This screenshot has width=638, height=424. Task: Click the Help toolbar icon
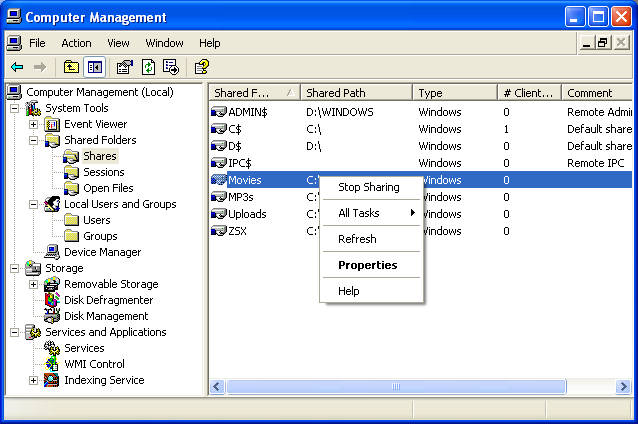point(201,67)
